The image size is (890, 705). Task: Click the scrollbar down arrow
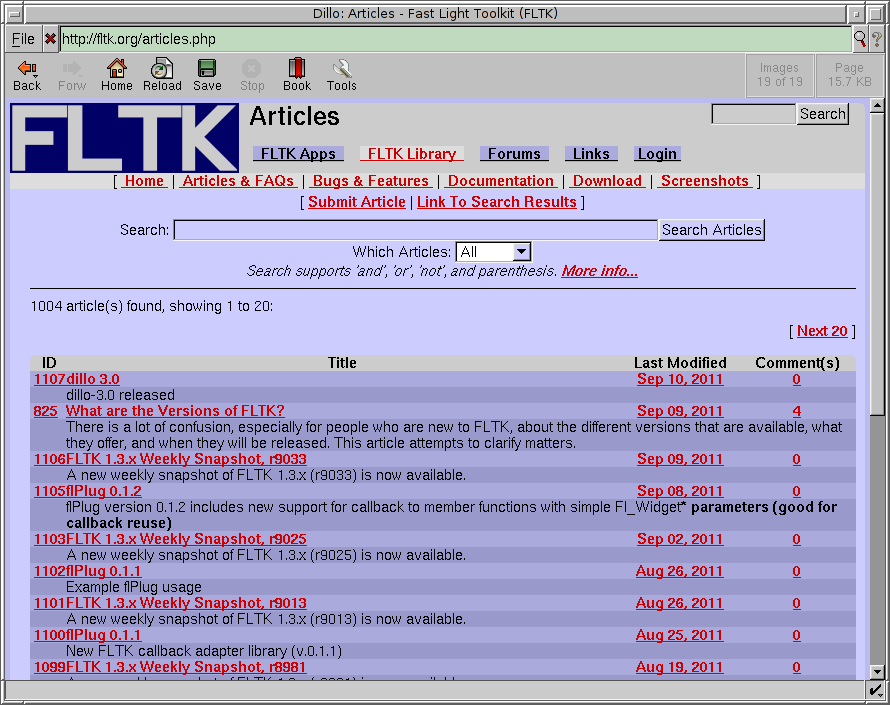(877, 672)
